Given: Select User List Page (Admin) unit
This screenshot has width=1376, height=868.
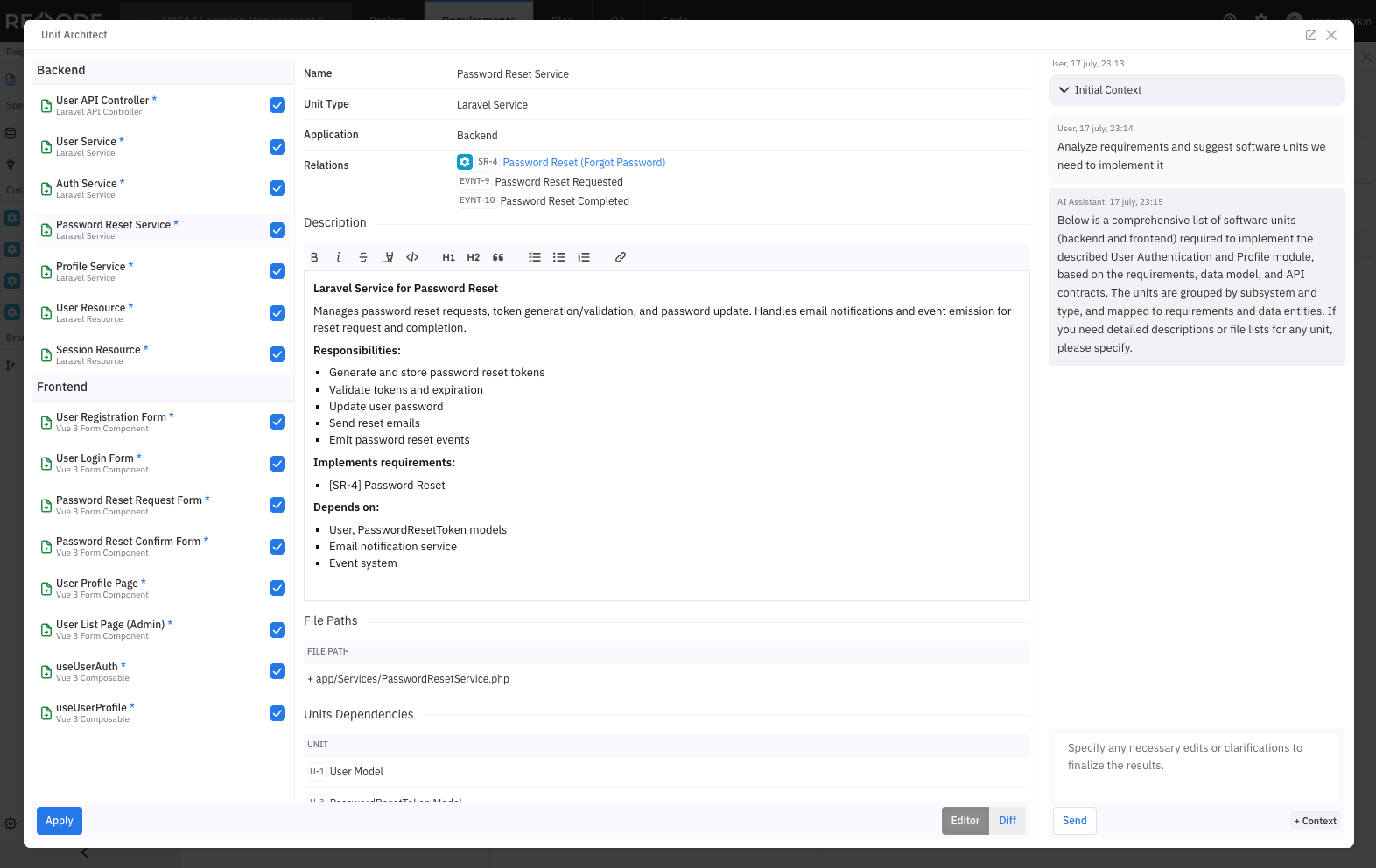Looking at the screenshot, I should [x=163, y=629].
